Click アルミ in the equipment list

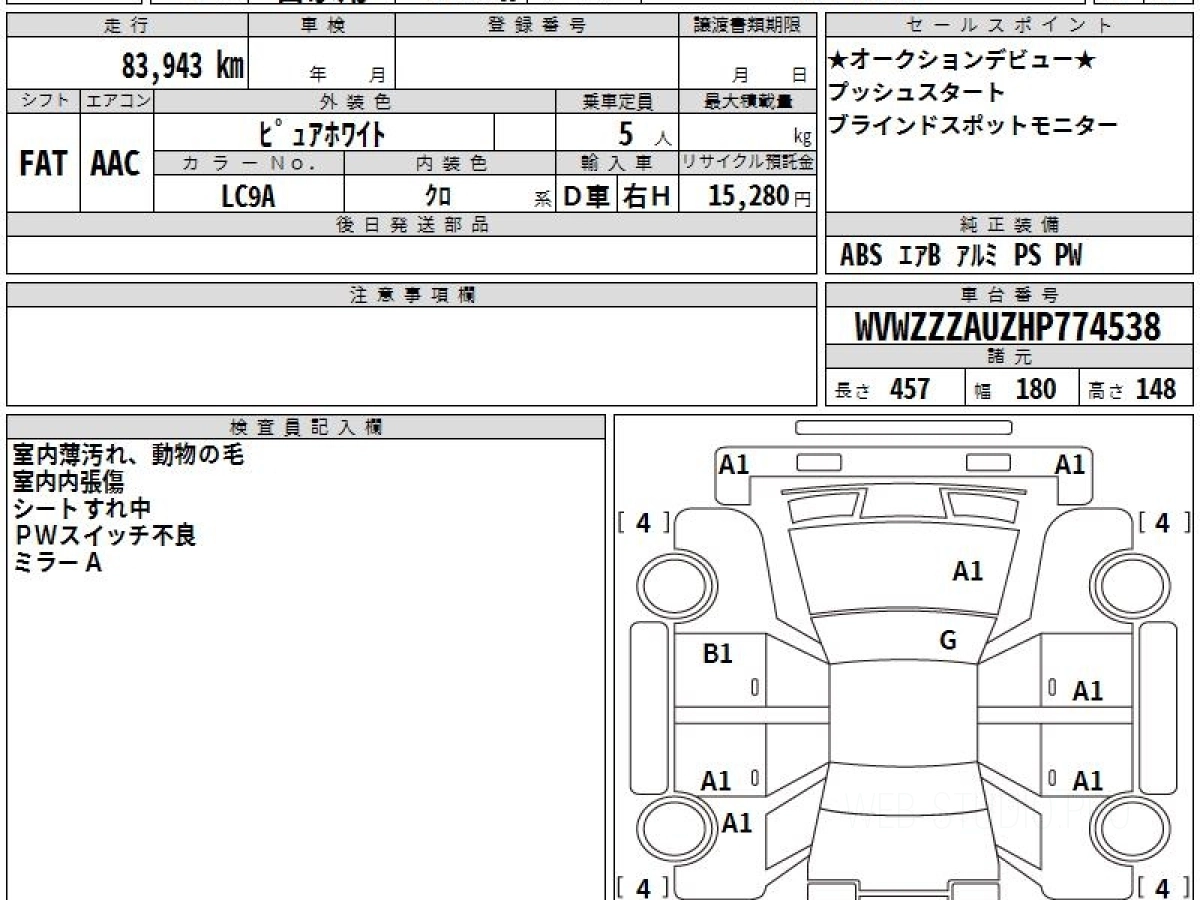pos(977,256)
